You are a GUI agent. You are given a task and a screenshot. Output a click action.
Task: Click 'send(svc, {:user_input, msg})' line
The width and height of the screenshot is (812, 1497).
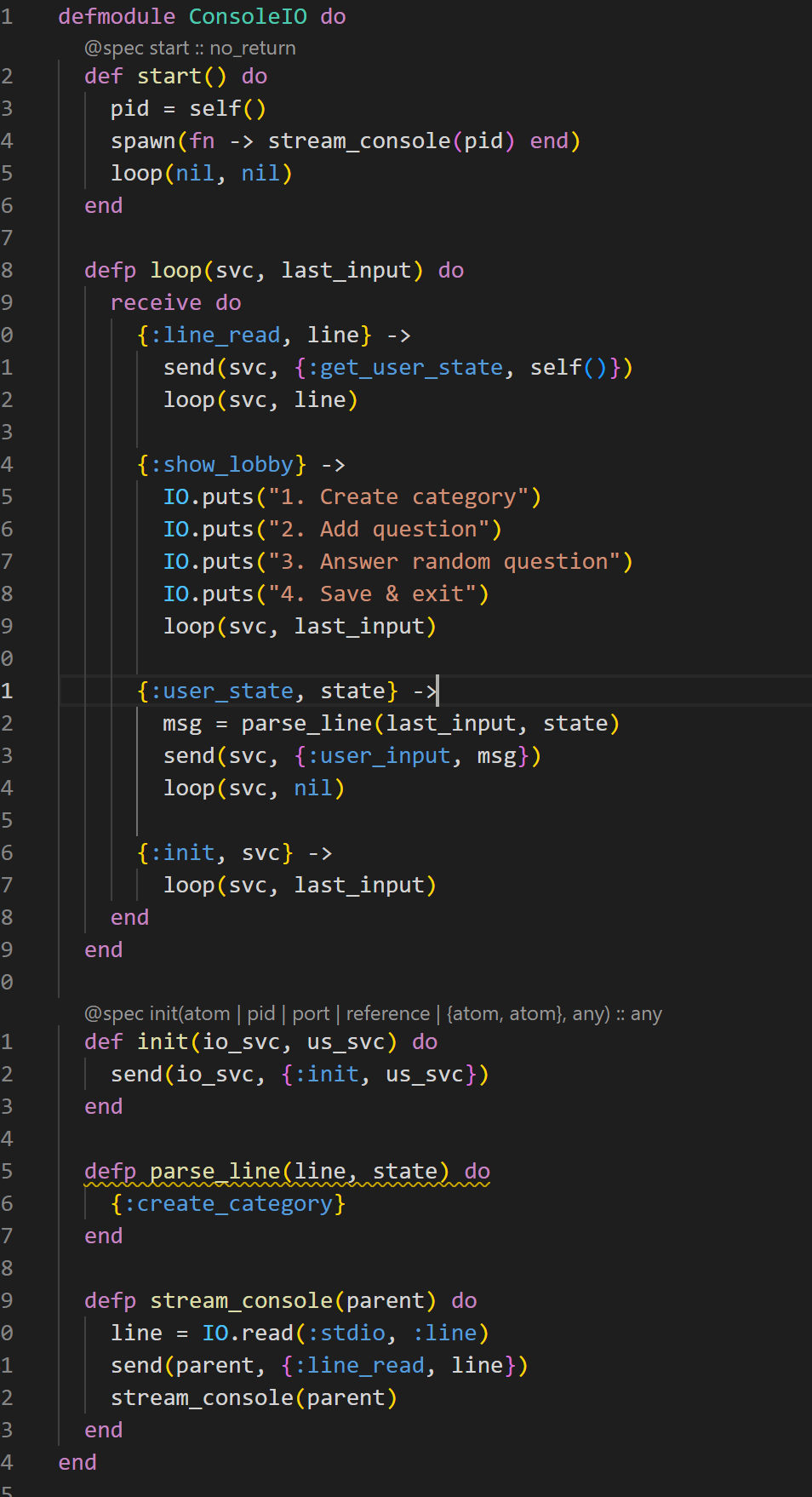click(352, 756)
